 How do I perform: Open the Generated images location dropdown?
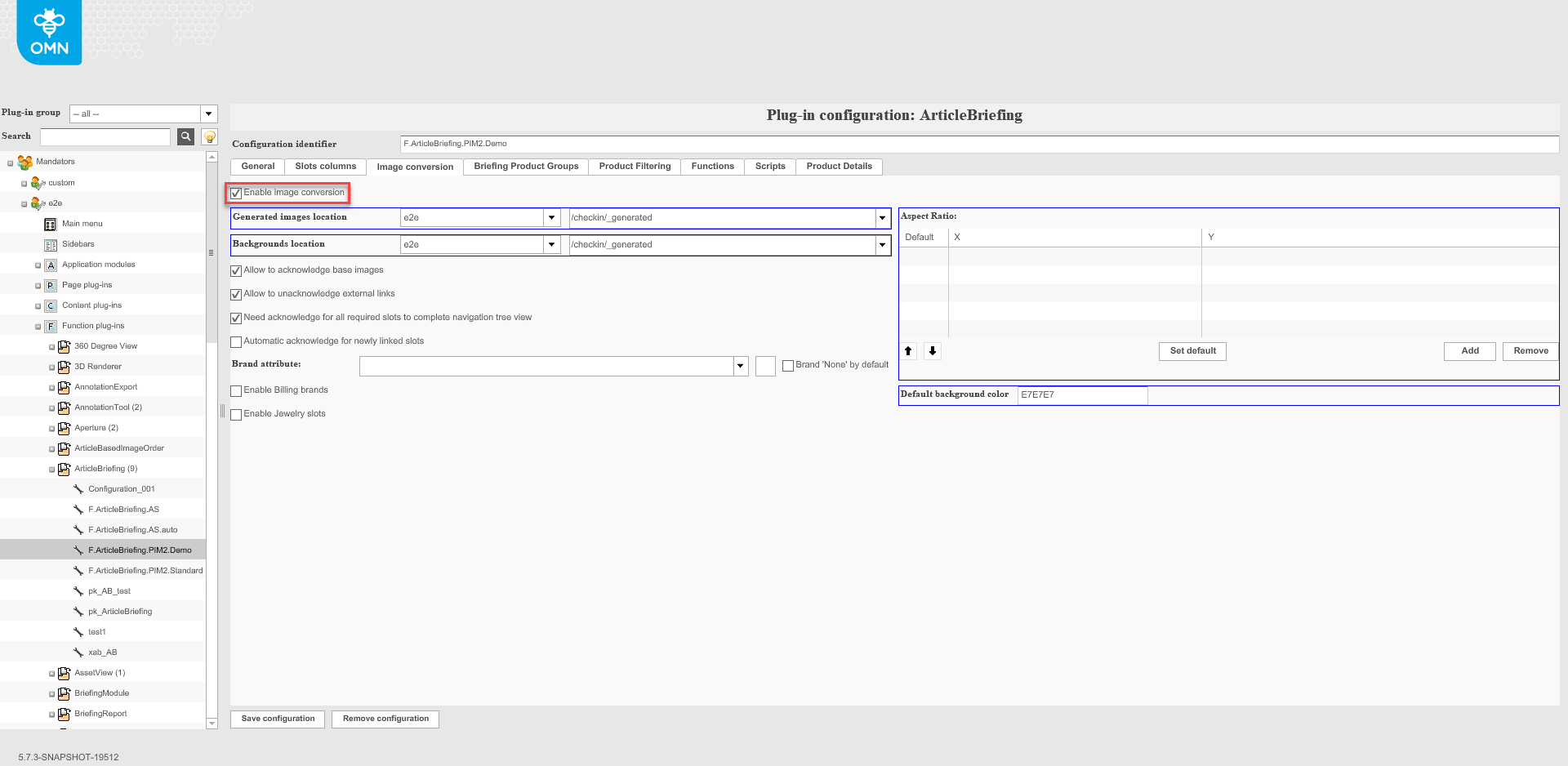(551, 217)
